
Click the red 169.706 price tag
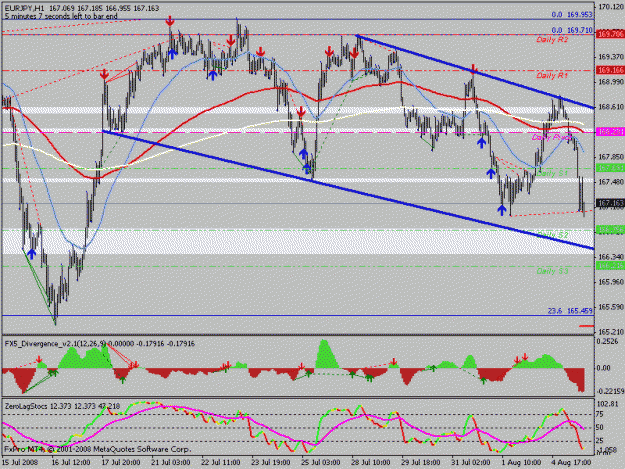pyautogui.click(x=610, y=35)
